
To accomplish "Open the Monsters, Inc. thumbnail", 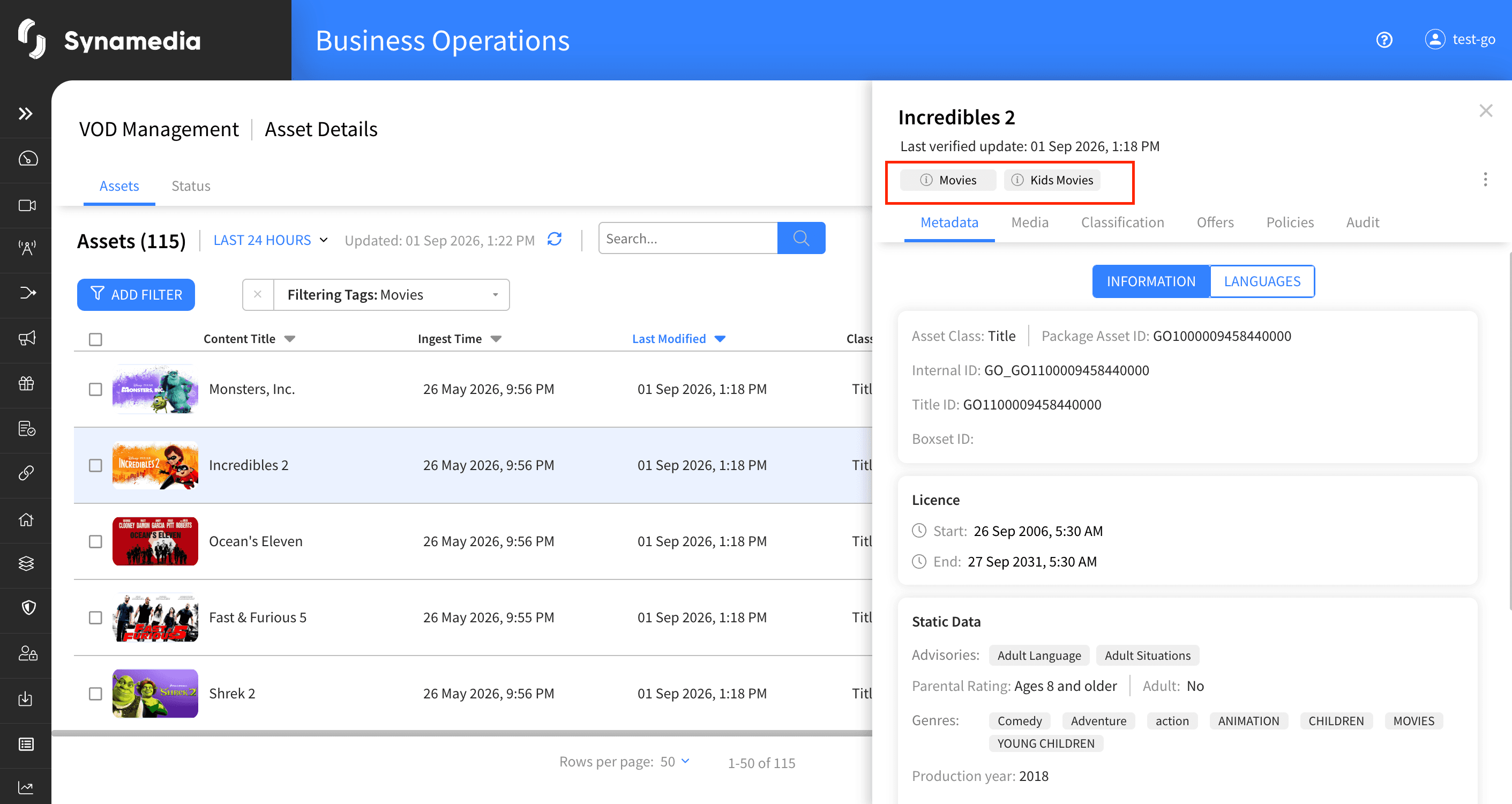I will (155, 389).
